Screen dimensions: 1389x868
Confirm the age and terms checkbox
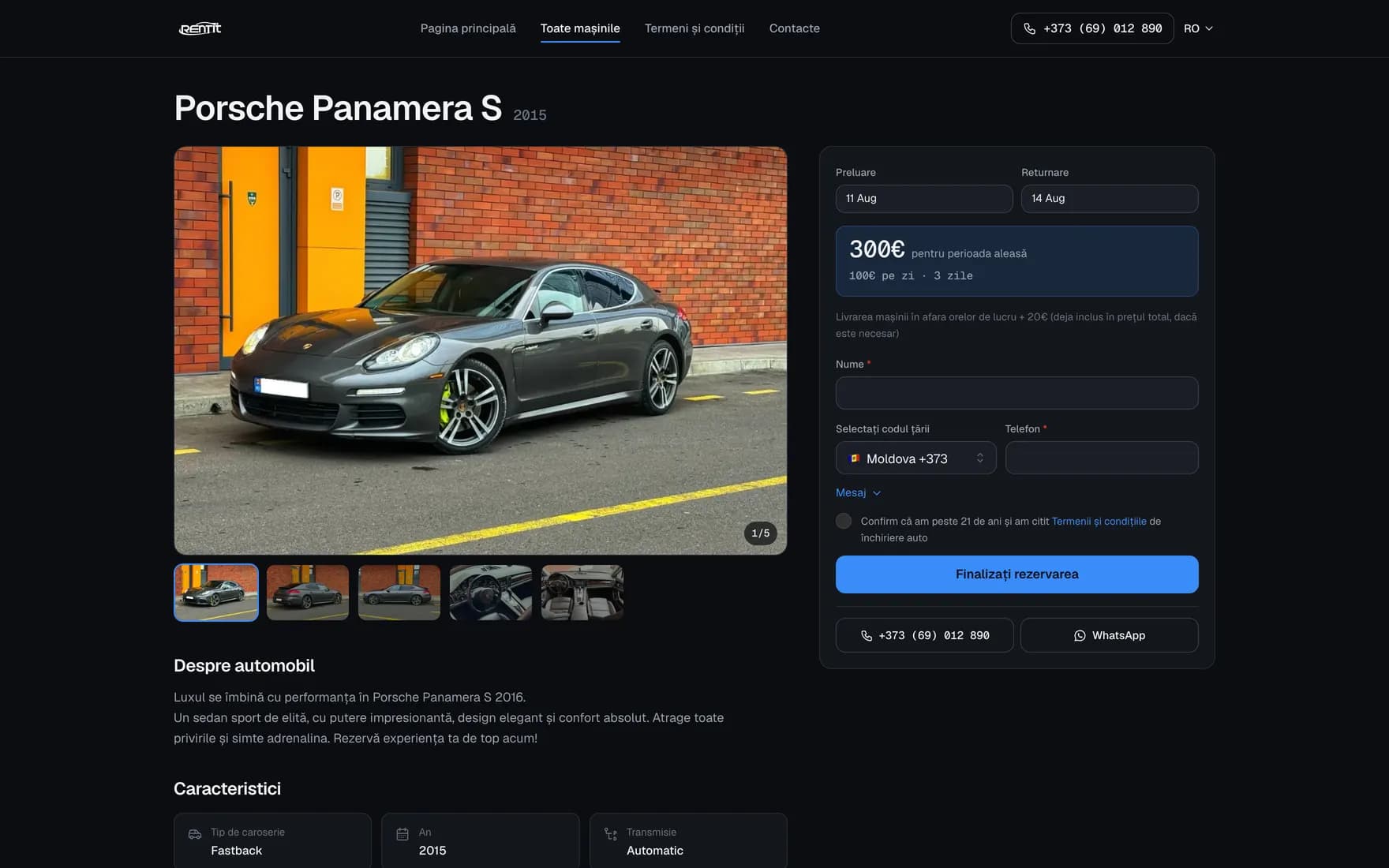point(844,521)
